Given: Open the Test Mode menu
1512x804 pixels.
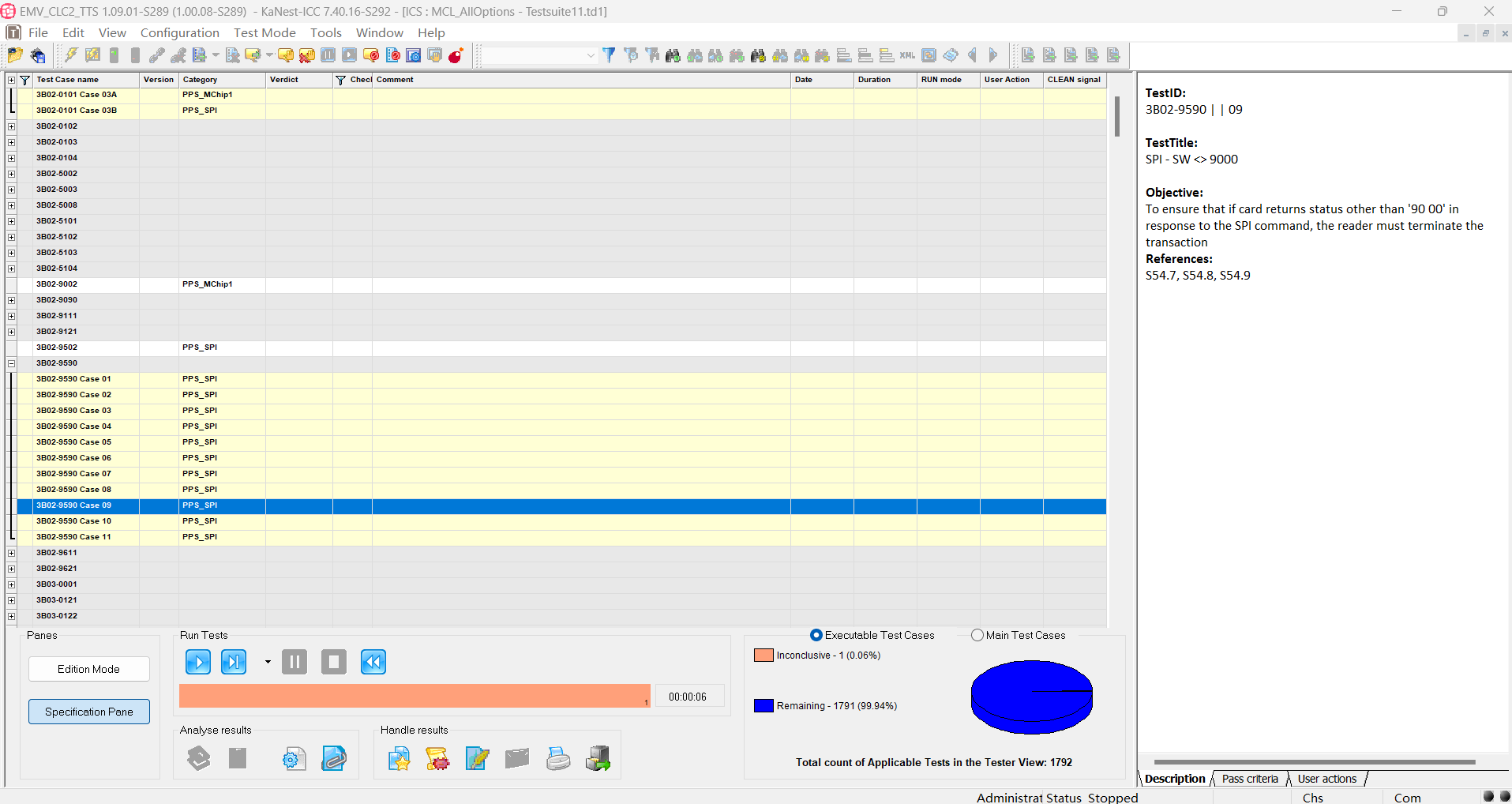Looking at the screenshot, I should pos(265,32).
